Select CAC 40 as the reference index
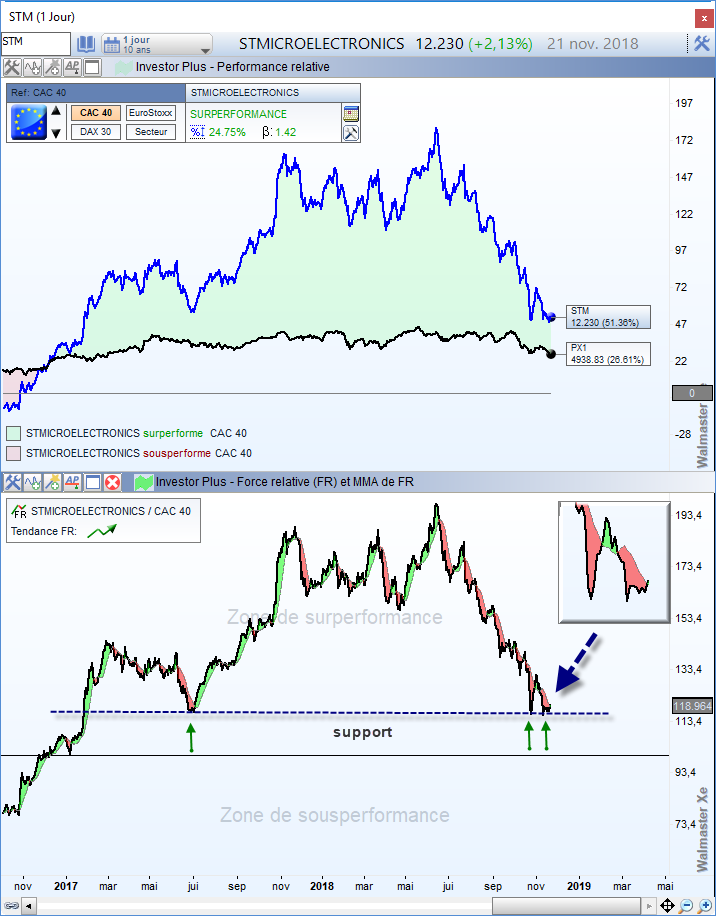The height and width of the screenshot is (916, 716). pos(96,113)
